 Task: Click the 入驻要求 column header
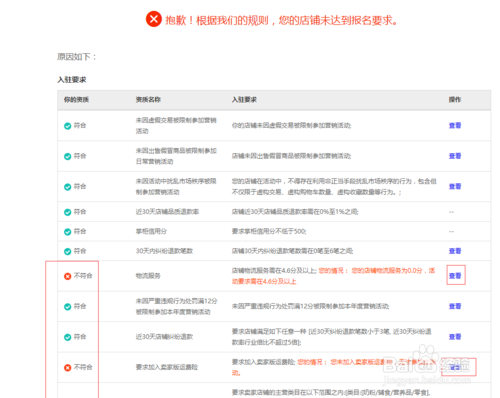pos(244,100)
